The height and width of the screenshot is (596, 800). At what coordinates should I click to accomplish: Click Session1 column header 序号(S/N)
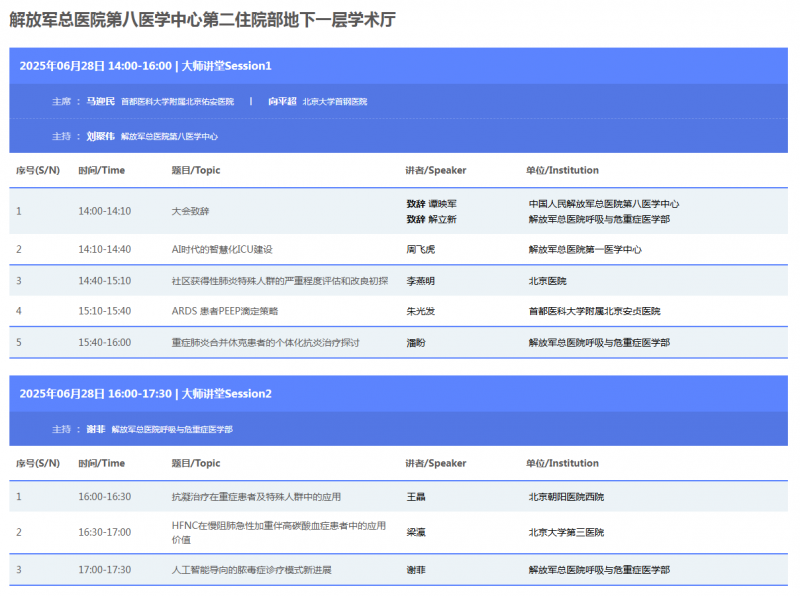38,170
